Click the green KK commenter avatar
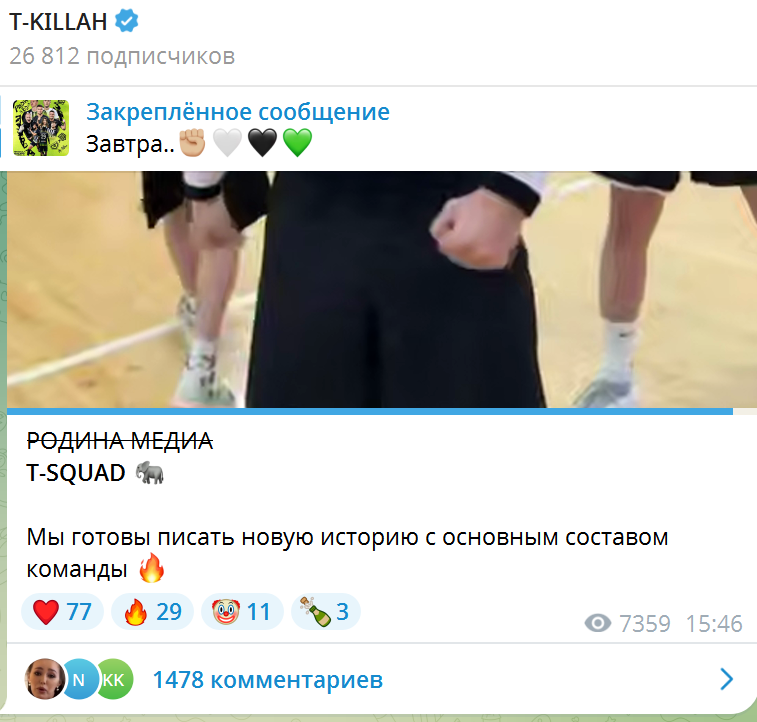This screenshot has height=722, width=757. tap(114, 679)
